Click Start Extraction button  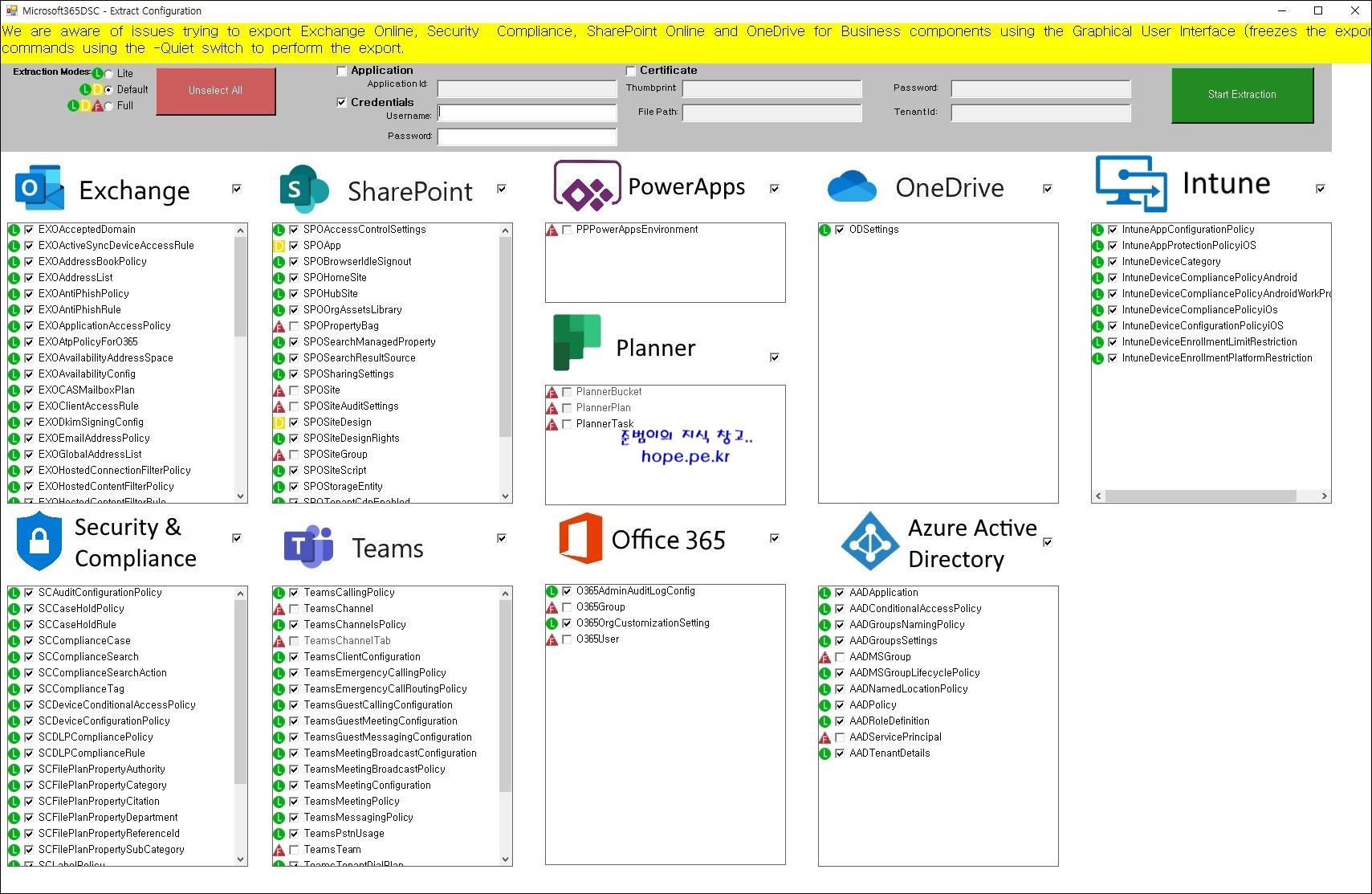click(1242, 95)
